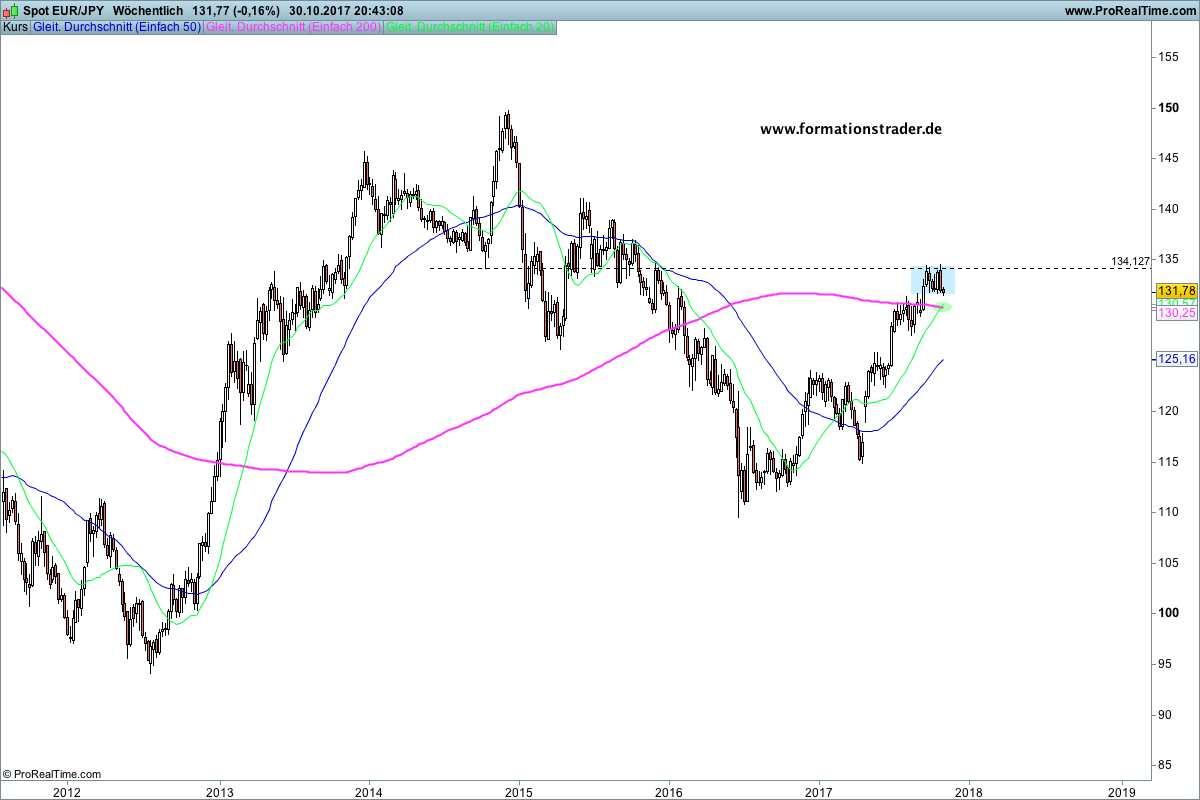1200x800 pixels.
Task: Open the 20-period moving average label
Action: 469,28
